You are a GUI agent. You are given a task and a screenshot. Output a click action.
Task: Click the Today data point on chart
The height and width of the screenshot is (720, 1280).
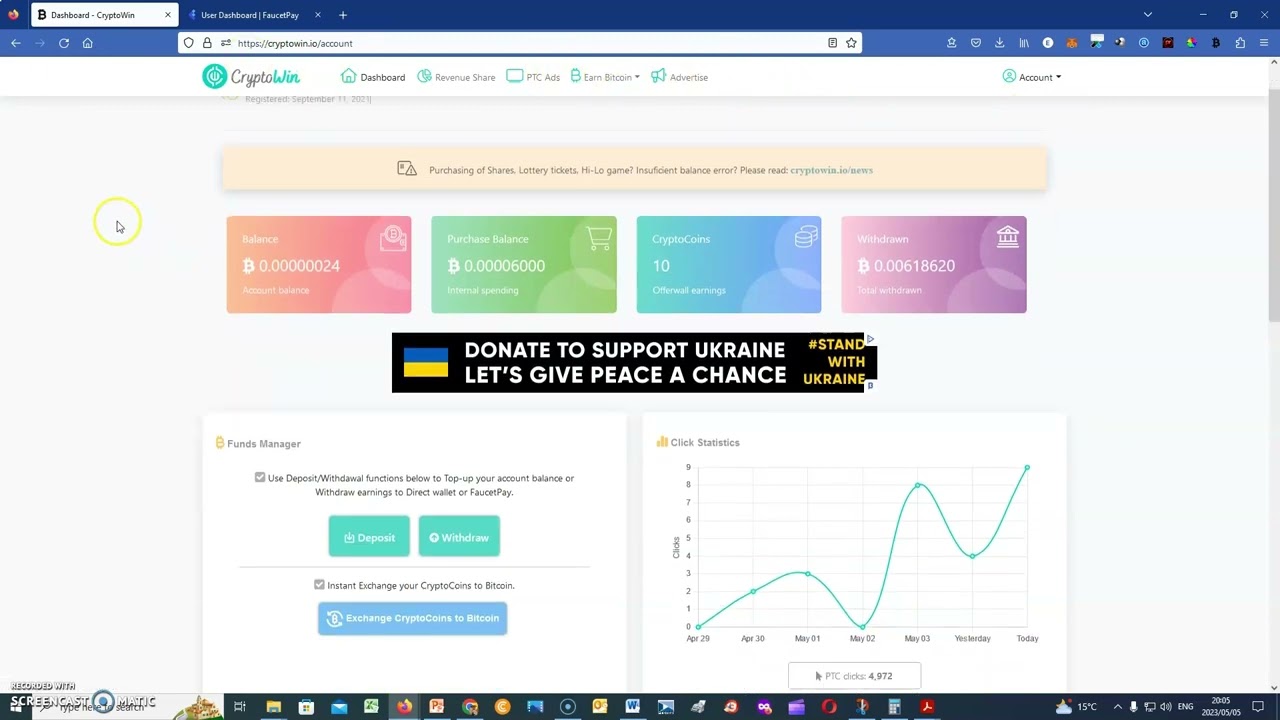[1027, 467]
